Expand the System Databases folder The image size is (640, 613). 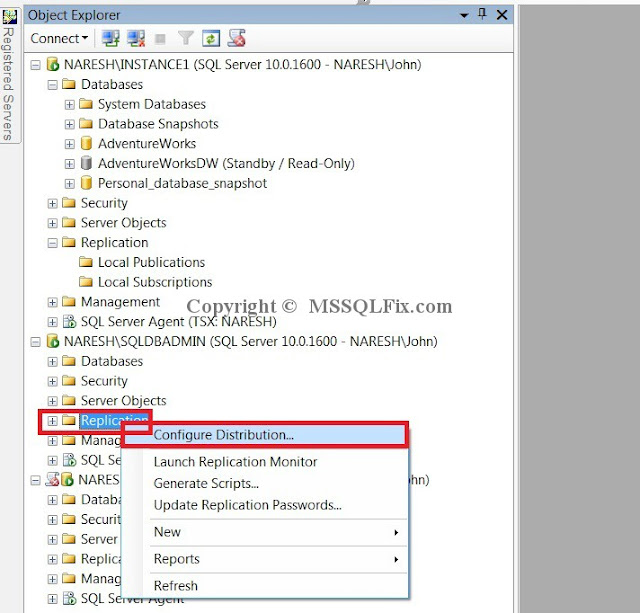point(69,104)
